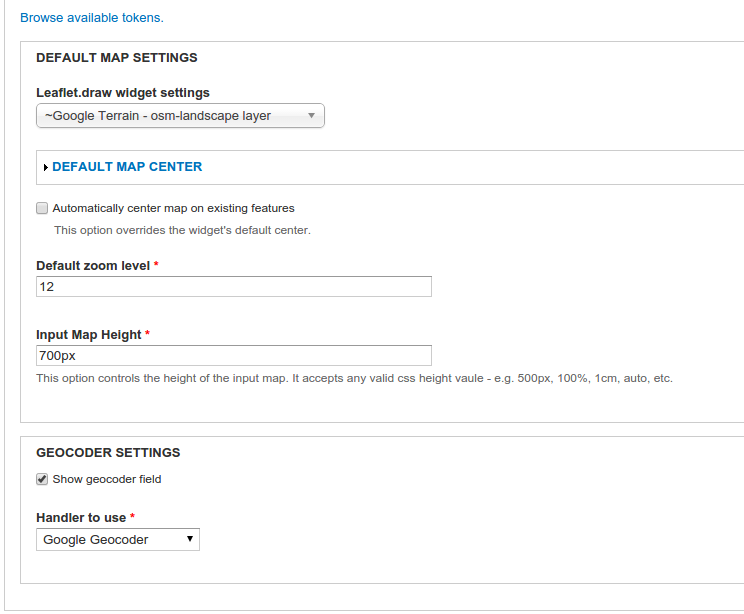The height and width of the screenshot is (614, 744).
Task: Open the Browse available tokens link
Action: point(92,18)
